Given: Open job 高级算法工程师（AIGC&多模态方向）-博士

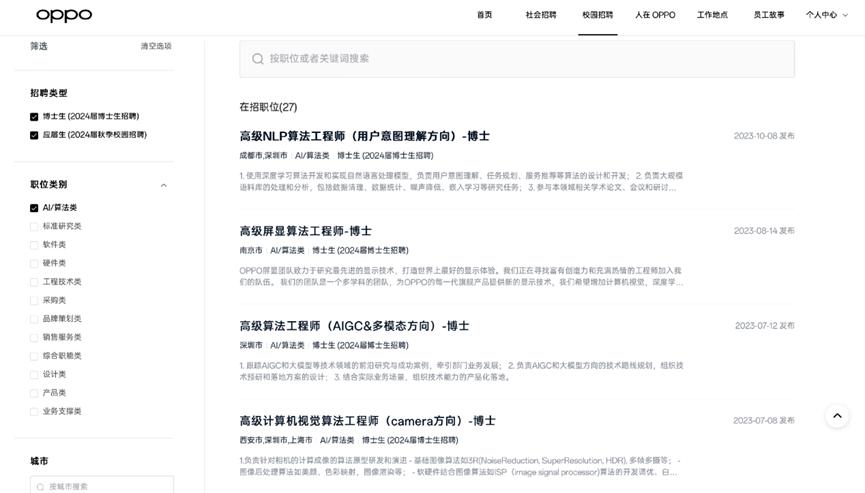Looking at the screenshot, I should point(354,326).
